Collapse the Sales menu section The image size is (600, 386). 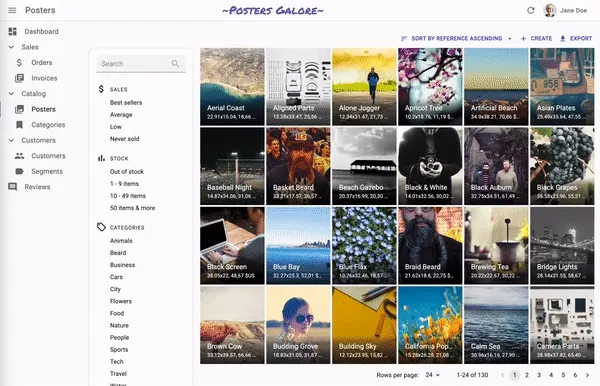11,47
